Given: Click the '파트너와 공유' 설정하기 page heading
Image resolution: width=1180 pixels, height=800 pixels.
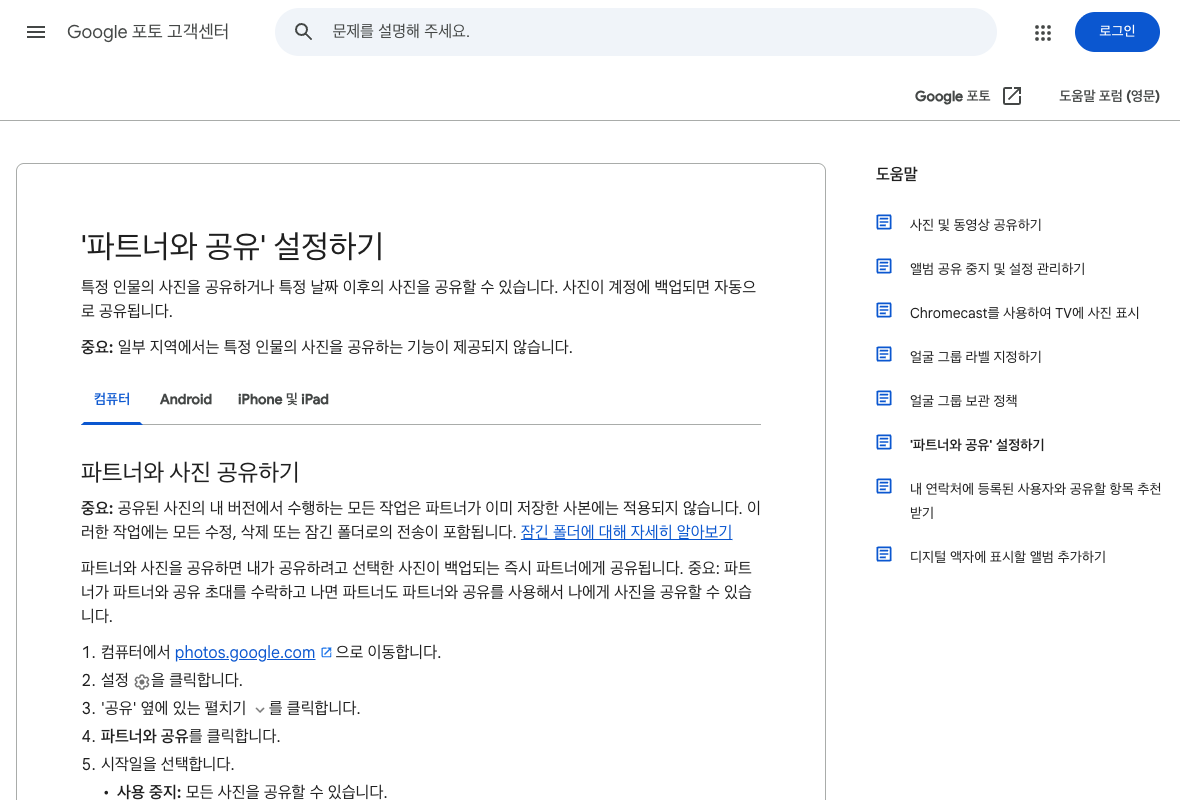Looking at the screenshot, I should 232,246.
